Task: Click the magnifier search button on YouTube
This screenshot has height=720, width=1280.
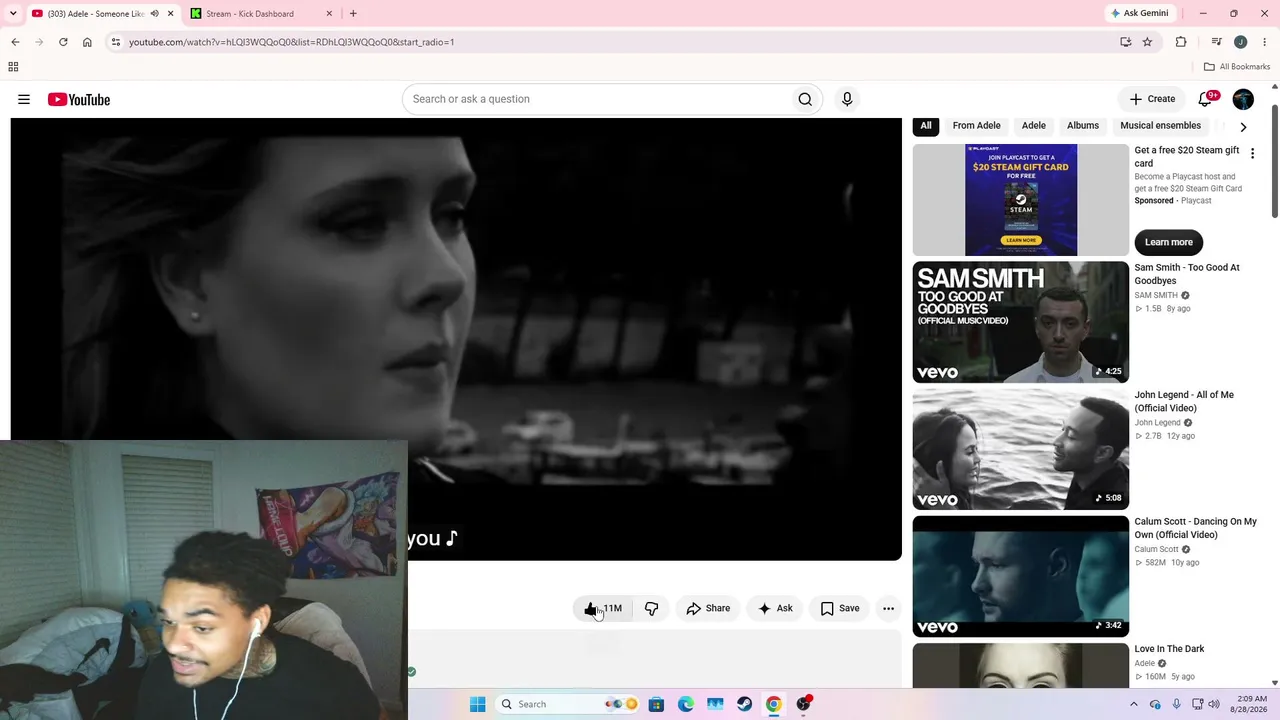Action: [805, 99]
